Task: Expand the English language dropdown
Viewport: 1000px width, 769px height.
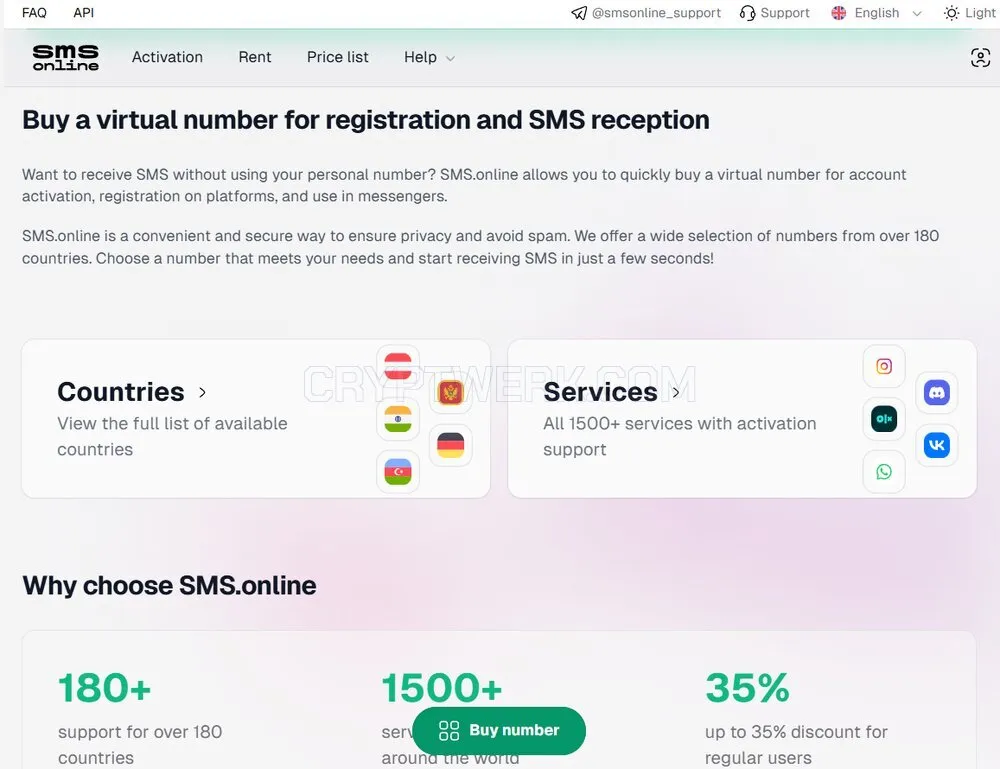Action: point(877,13)
